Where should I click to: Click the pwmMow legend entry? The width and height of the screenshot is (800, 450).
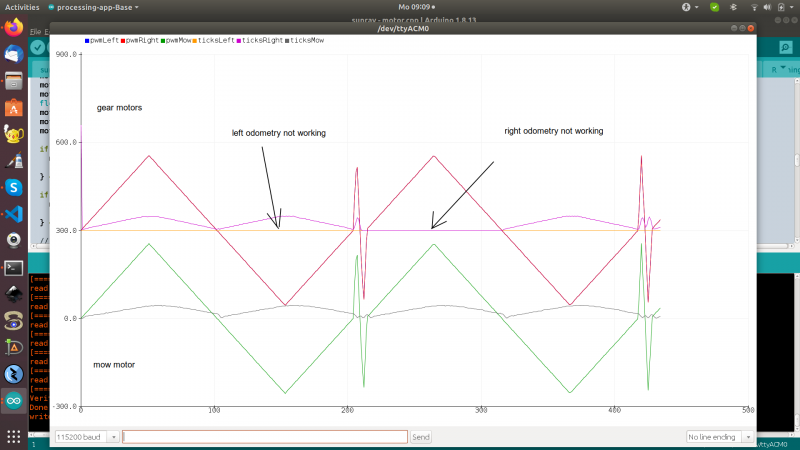[176, 40]
